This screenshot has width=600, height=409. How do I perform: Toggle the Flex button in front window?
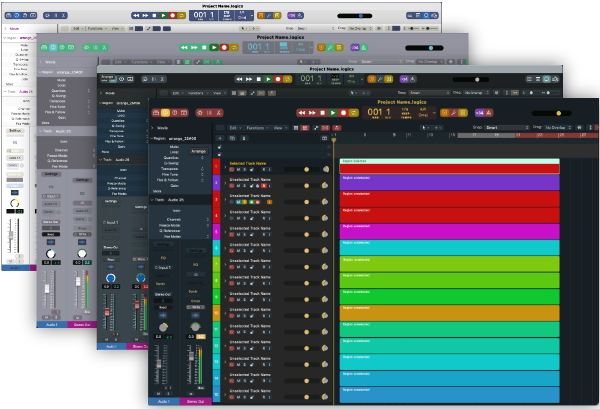pos(325,128)
